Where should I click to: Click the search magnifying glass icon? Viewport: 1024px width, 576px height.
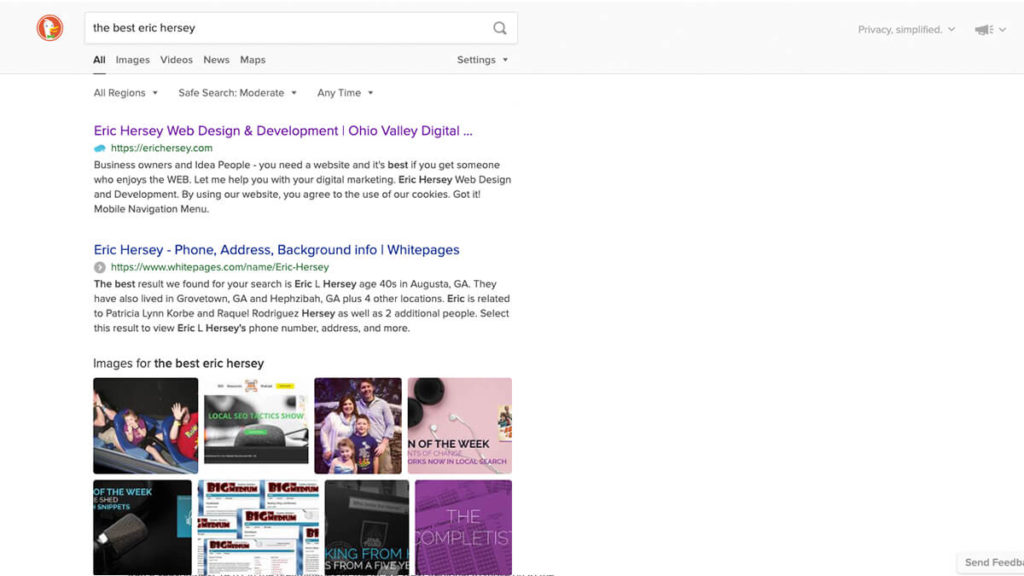click(500, 28)
